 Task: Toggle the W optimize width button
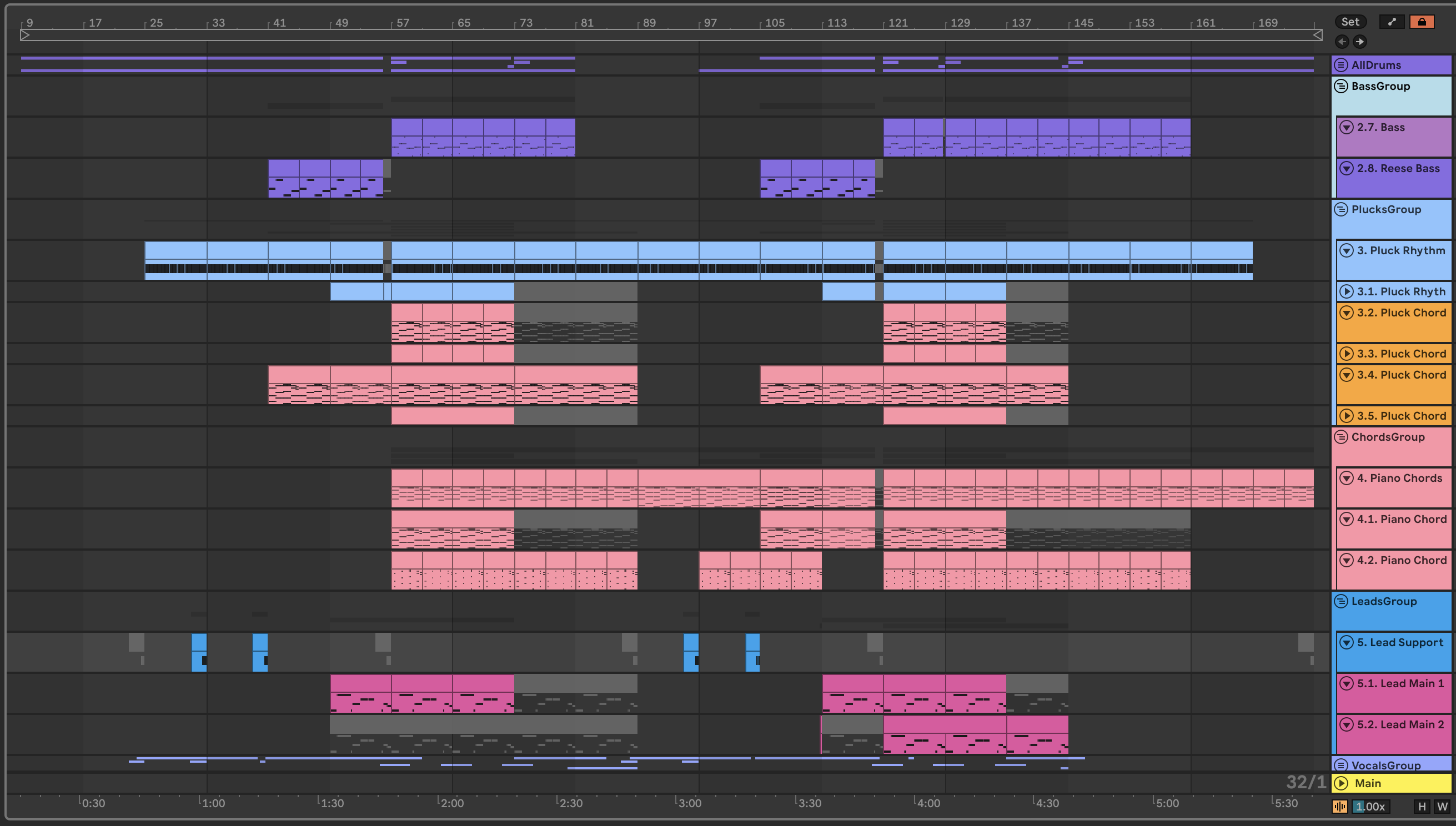click(1442, 806)
